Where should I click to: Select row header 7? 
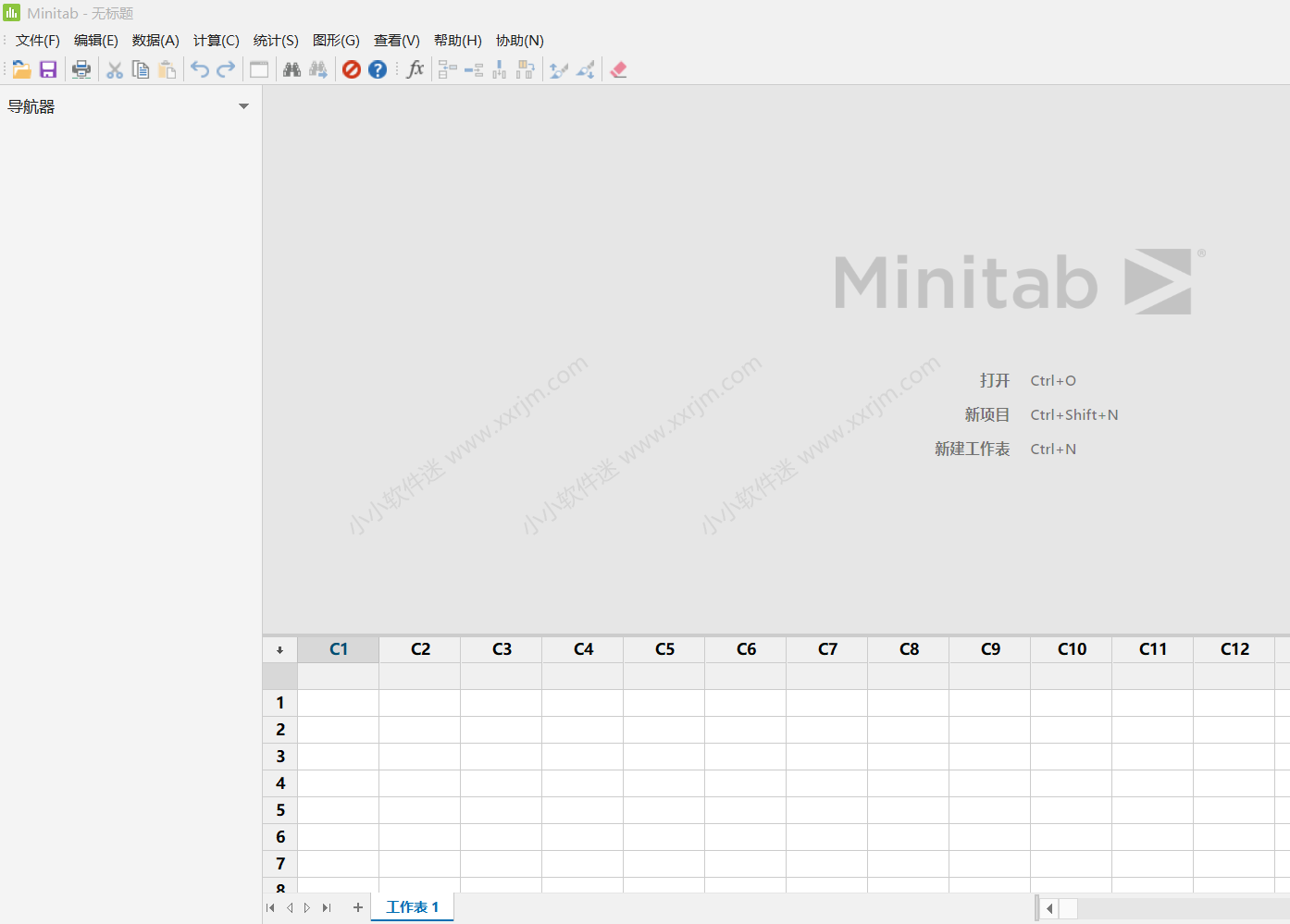pyautogui.click(x=280, y=864)
